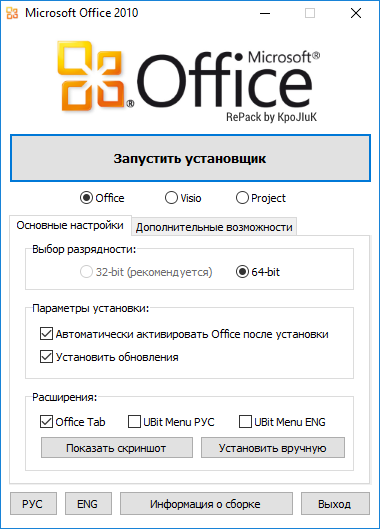Open the Дополнительные возможности tab
The width and height of the screenshot is (380, 529).
(x=214, y=227)
